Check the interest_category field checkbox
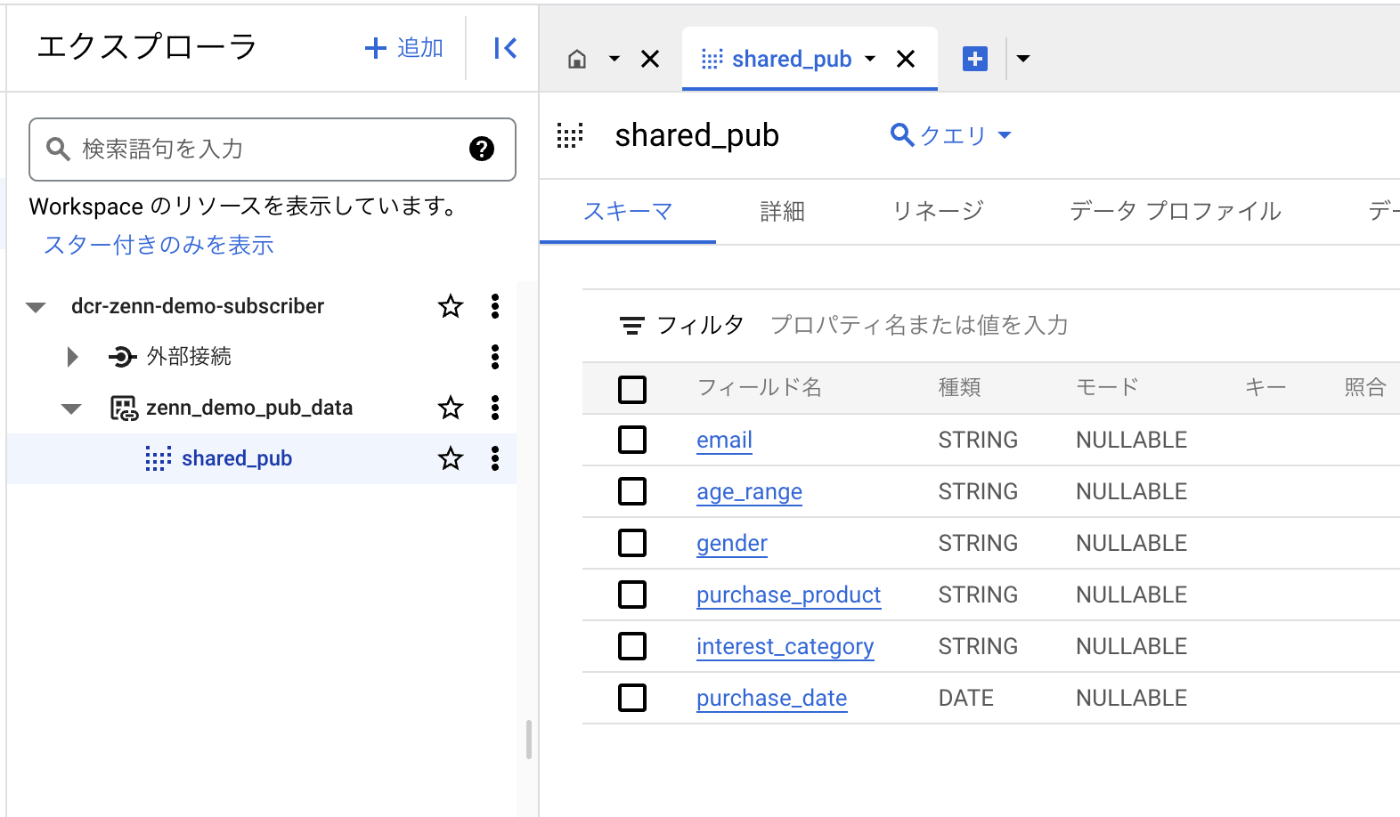This screenshot has height=817, width=1400. [632, 646]
